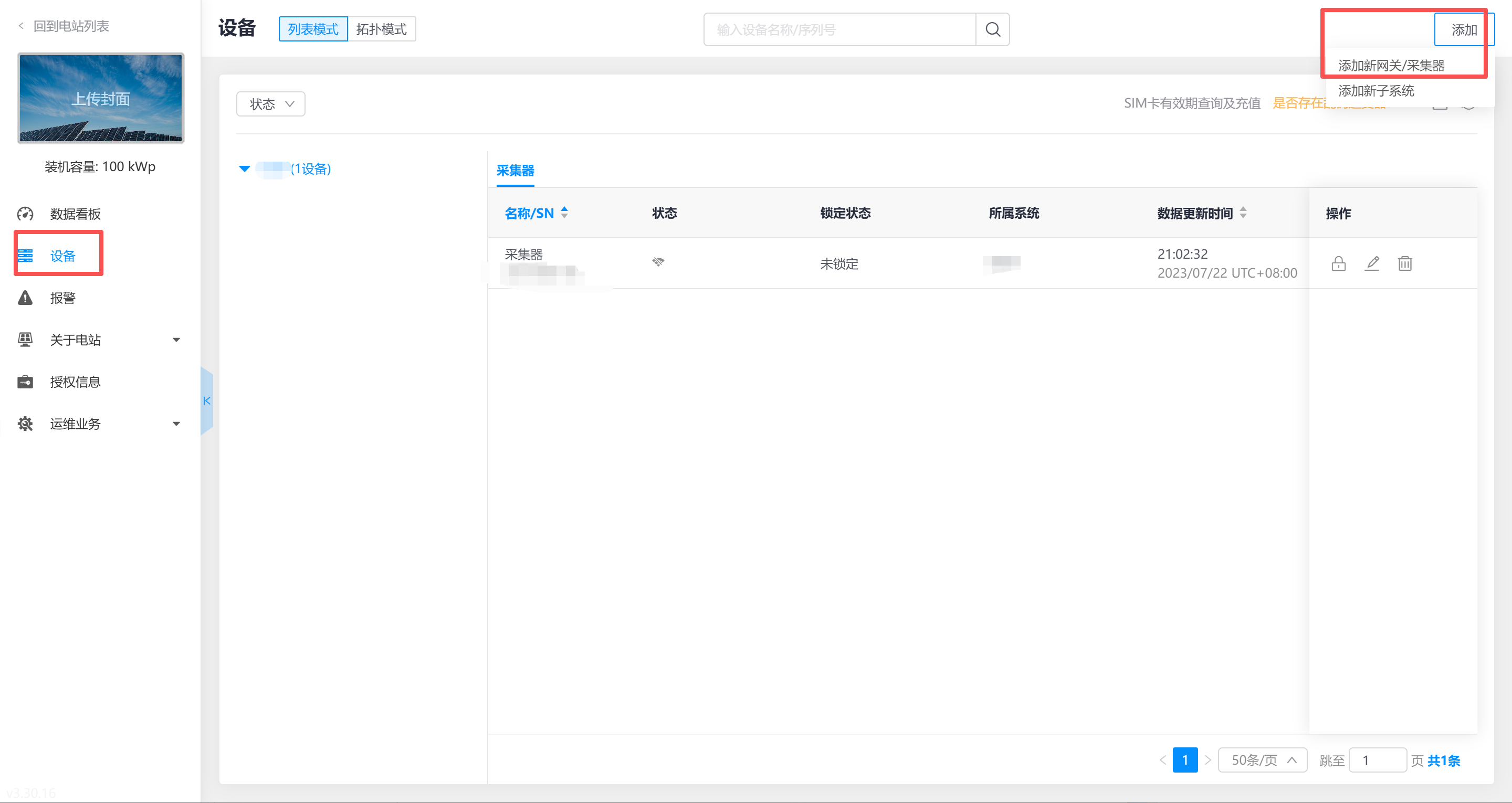Collapse the sidebar with the blue handle
The image size is (1512, 803).
click(207, 401)
